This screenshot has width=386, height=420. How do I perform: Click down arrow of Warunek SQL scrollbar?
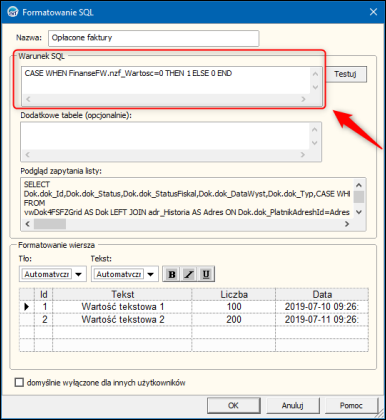(x=316, y=87)
